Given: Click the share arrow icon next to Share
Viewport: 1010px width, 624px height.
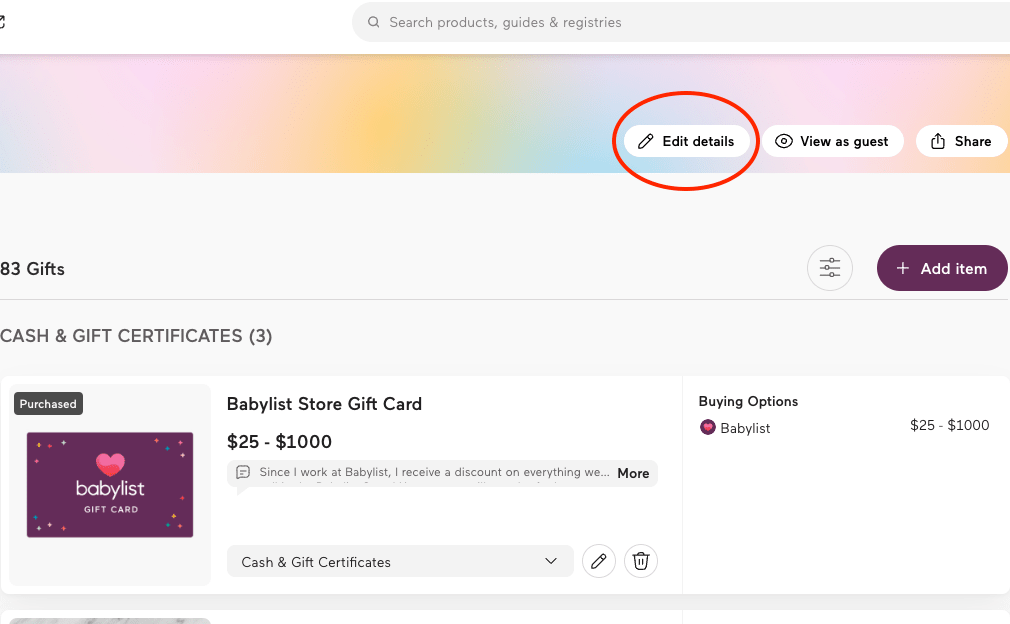Looking at the screenshot, I should click(938, 140).
